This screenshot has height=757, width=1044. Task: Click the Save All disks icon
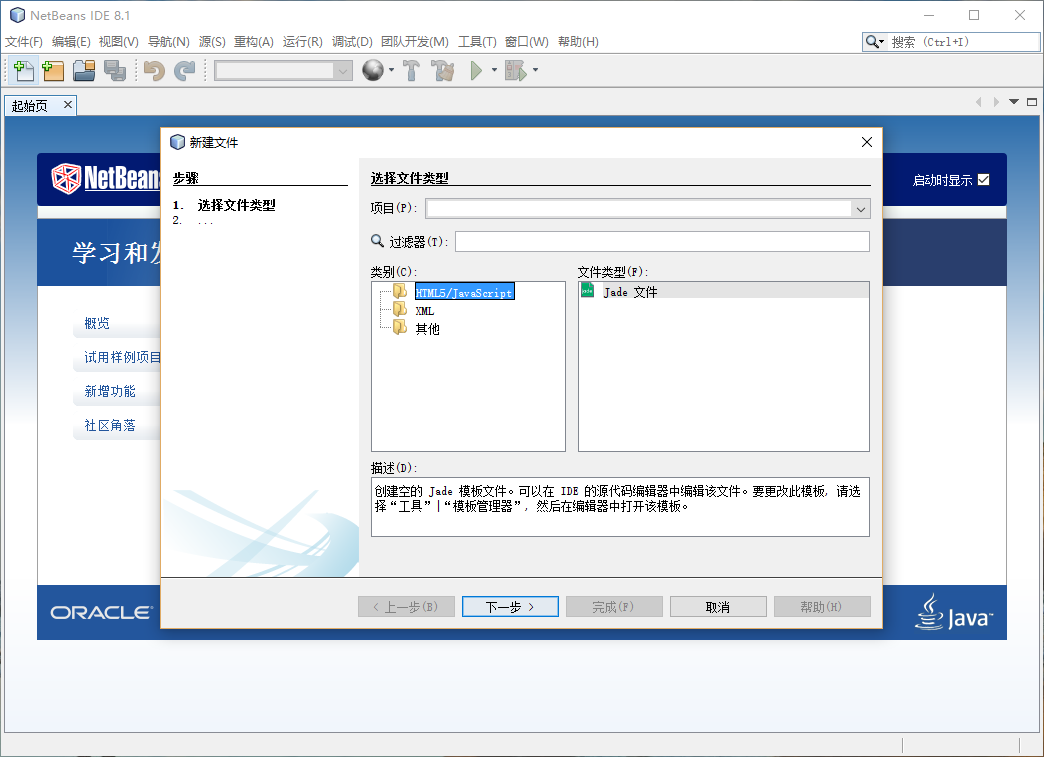pyautogui.click(x=114, y=71)
